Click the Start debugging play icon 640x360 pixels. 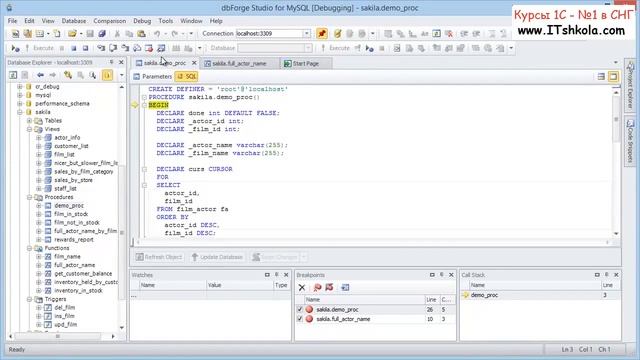(x=16, y=49)
